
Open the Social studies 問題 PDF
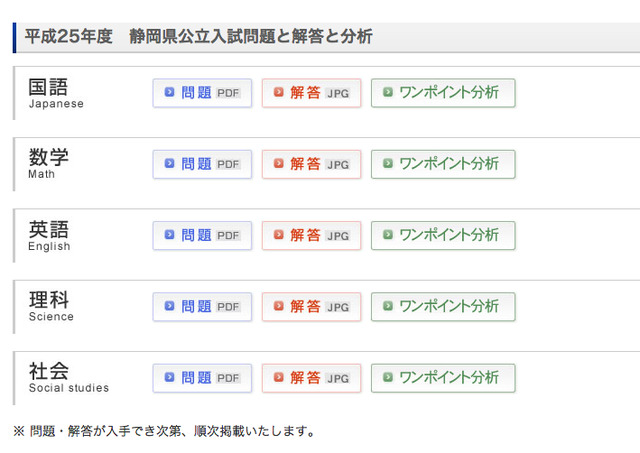[x=202, y=378]
